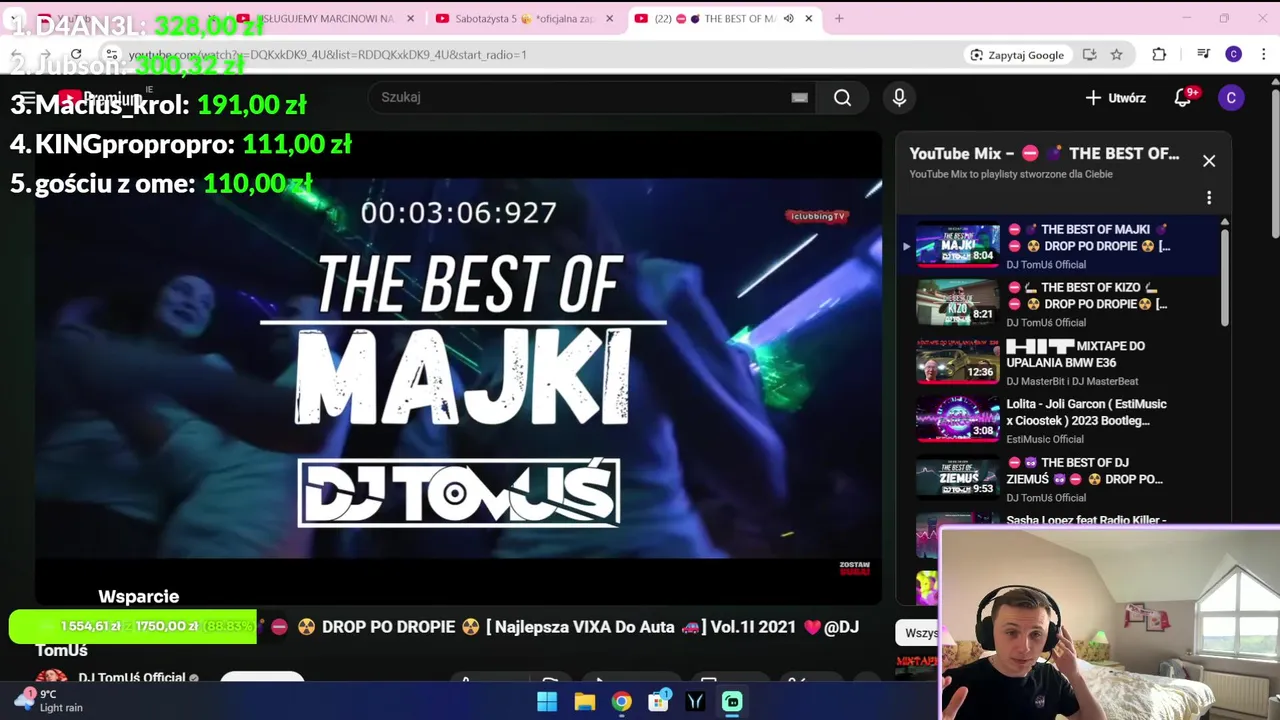Switch to the 'Sabotażysta 5' tab

pyautogui.click(x=524, y=18)
